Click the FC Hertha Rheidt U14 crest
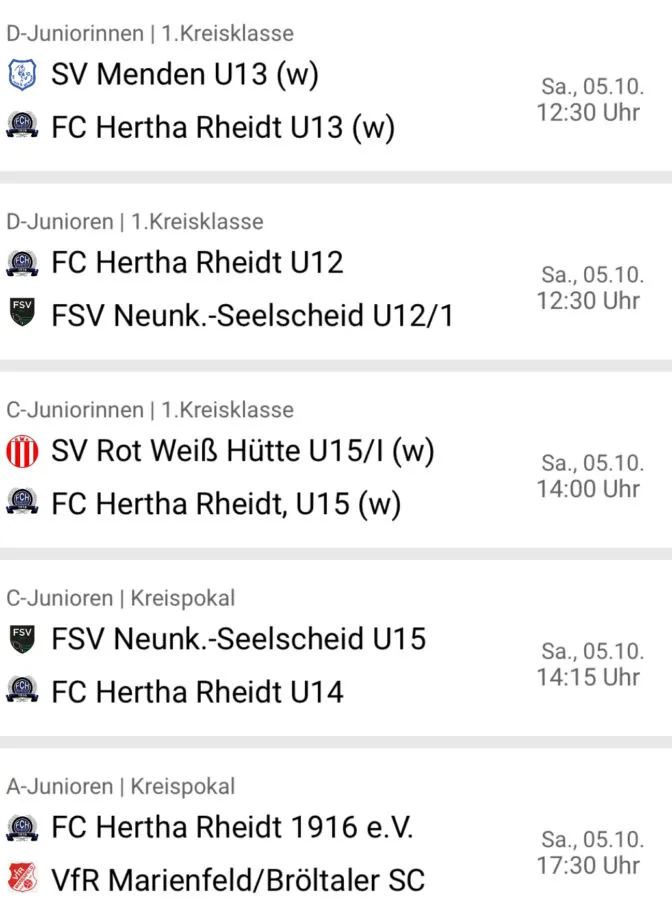672x914 pixels. pos(22,690)
